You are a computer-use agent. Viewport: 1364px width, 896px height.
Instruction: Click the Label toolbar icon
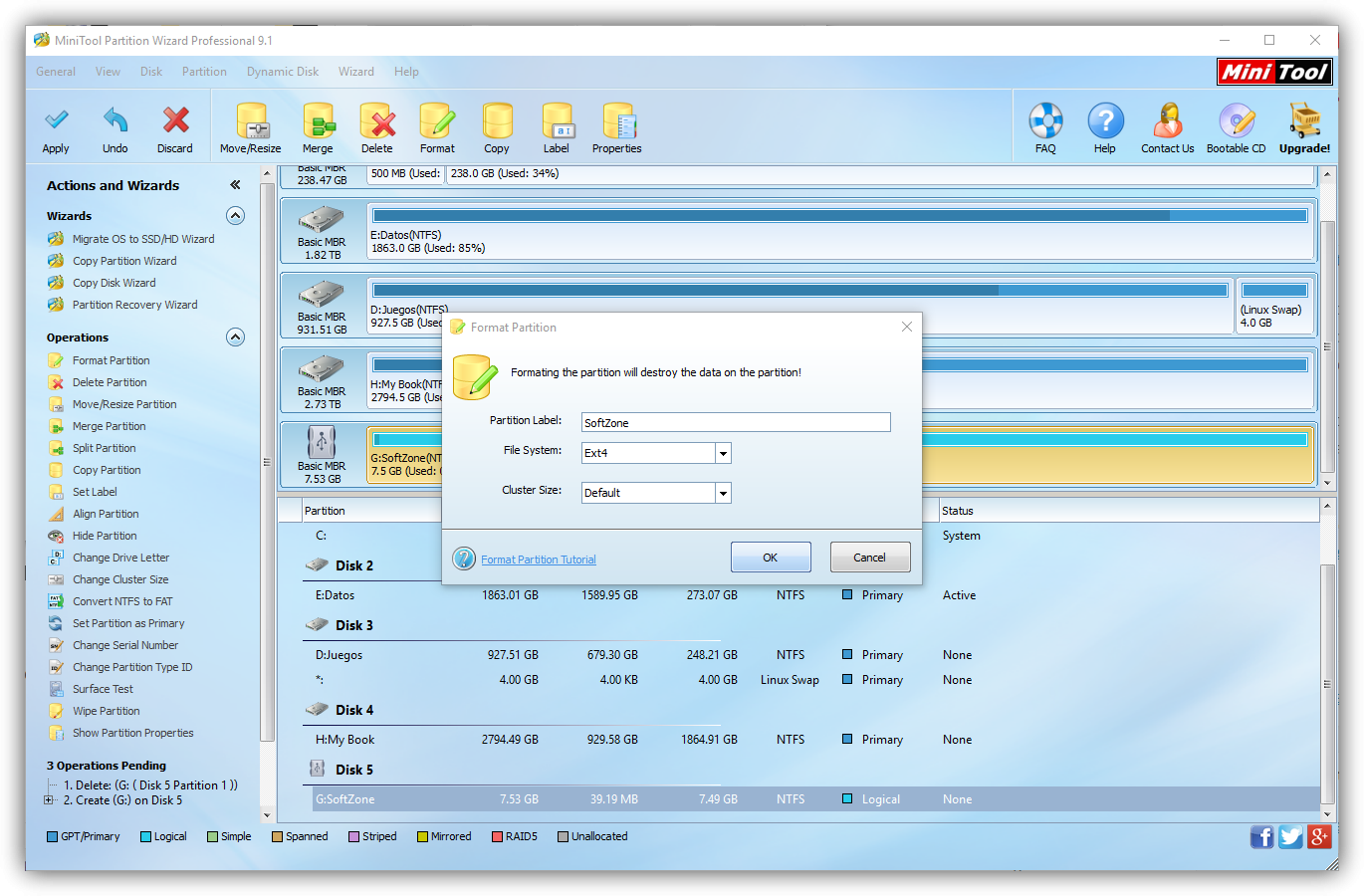pos(557,121)
